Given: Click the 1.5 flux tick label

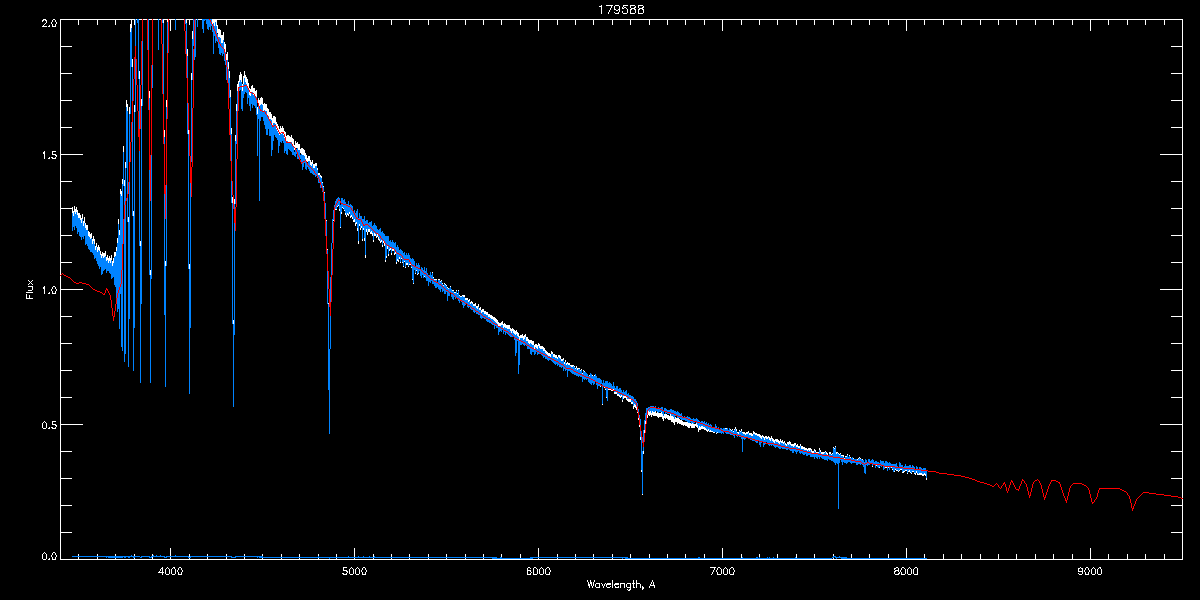Looking at the screenshot, I should (x=47, y=155).
